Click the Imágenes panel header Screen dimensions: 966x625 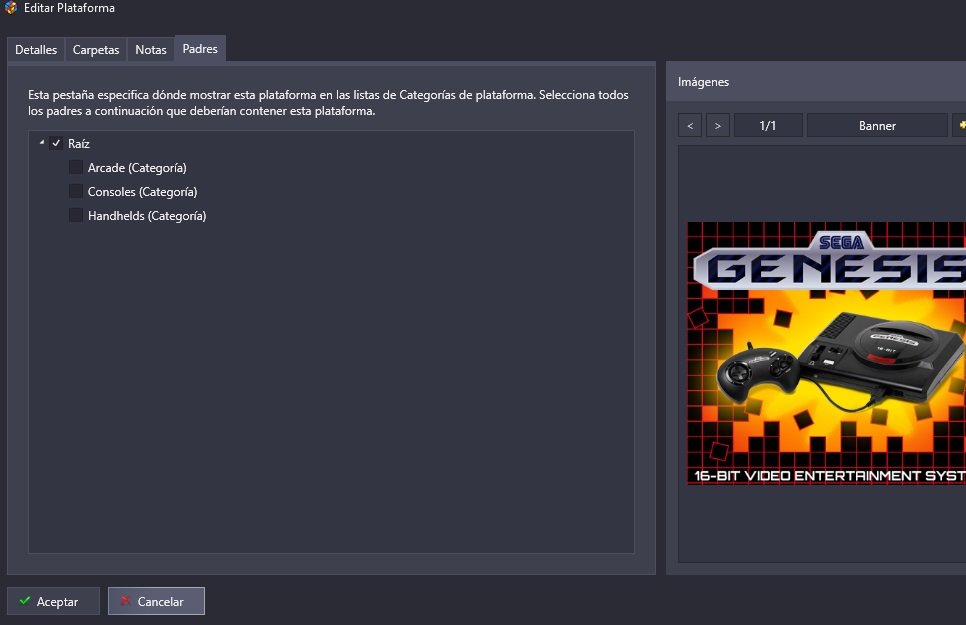coord(816,81)
